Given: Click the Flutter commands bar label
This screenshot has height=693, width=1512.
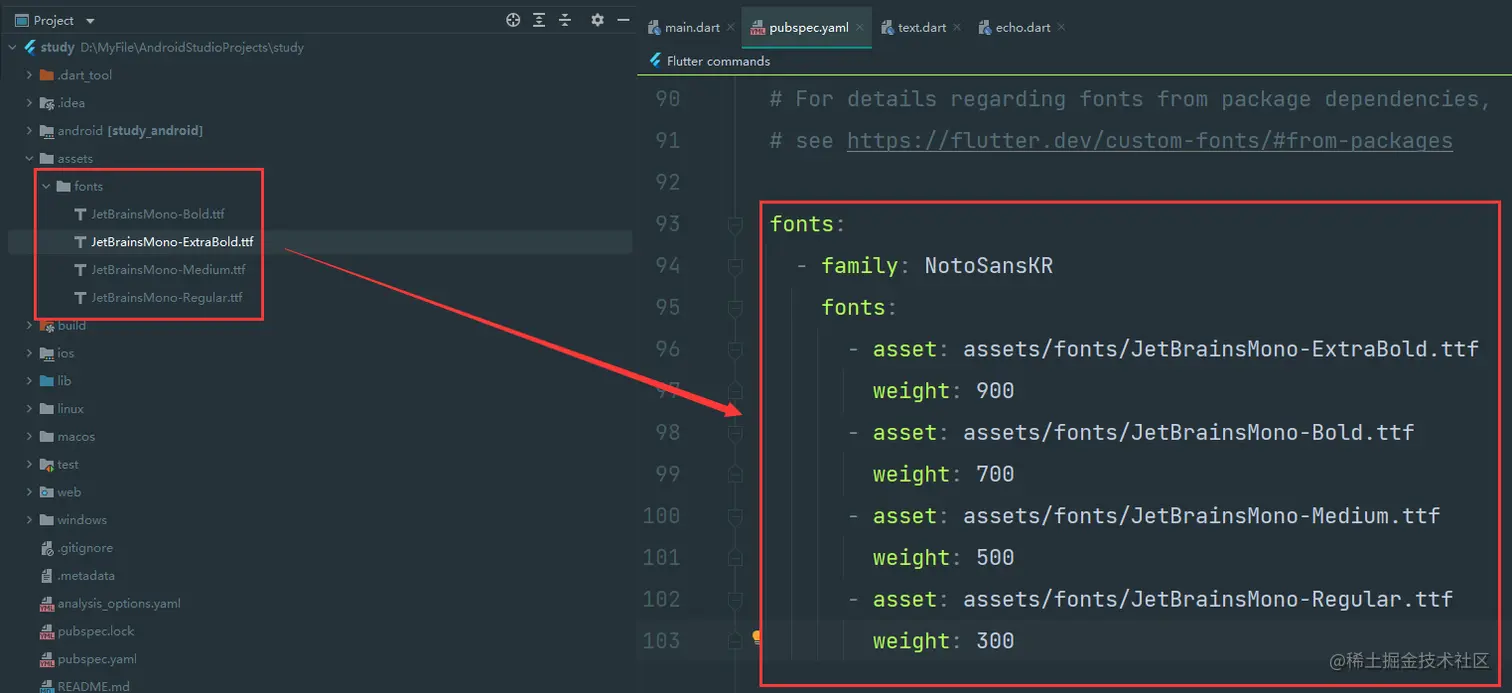Looking at the screenshot, I should click(718, 61).
